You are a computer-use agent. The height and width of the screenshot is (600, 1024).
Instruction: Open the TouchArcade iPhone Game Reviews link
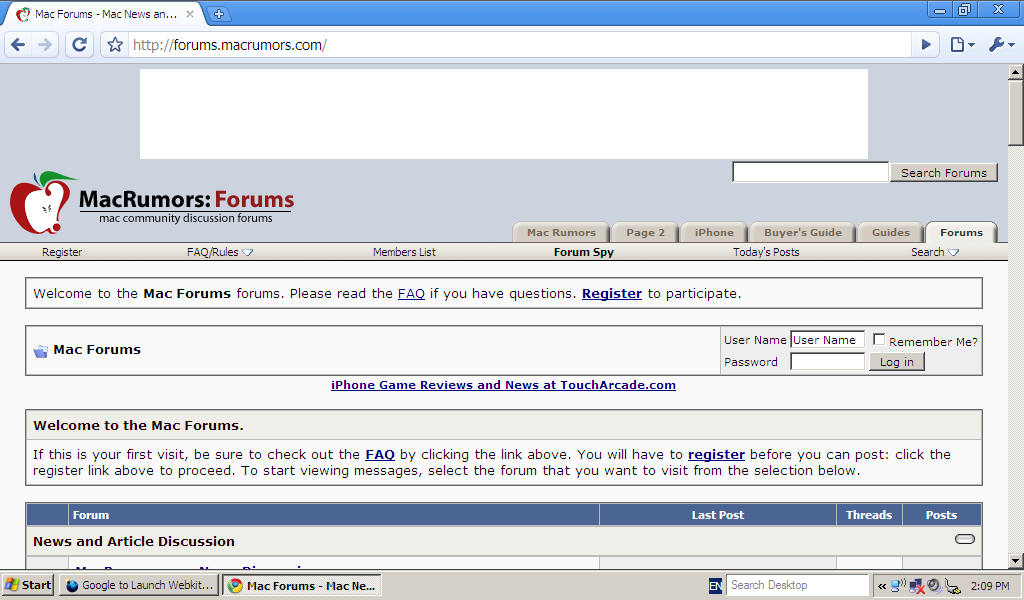(504, 385)
